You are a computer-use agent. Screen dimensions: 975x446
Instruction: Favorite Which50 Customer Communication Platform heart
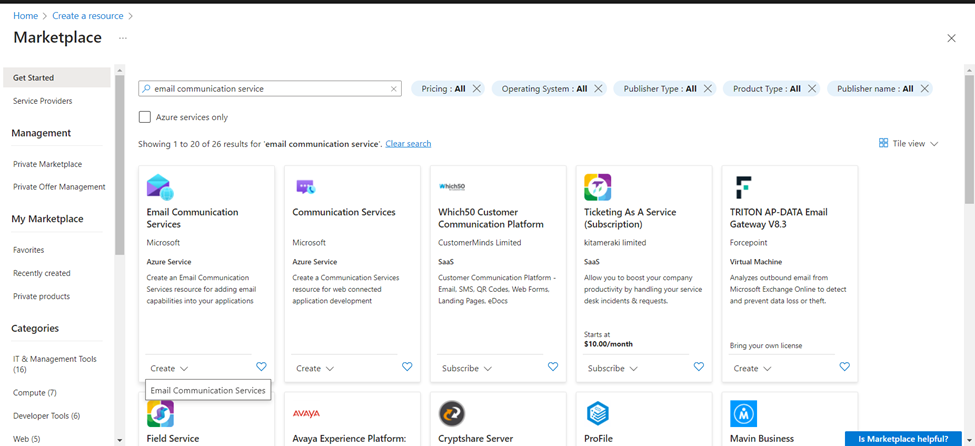pyautogui.click(x=553, y=367)
